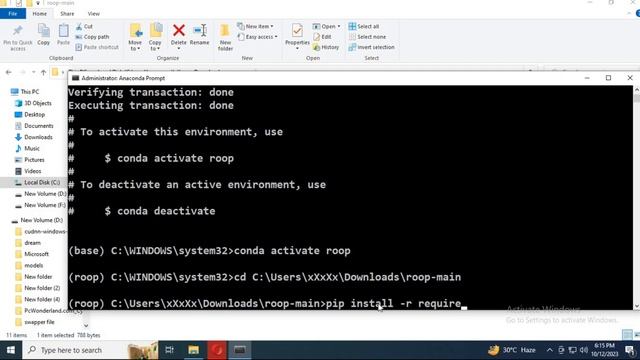Viewport: 640px width, 360px height.
Task: Click the taskbar clock at 6:15 PM
Action: click(x=604, y=350)
